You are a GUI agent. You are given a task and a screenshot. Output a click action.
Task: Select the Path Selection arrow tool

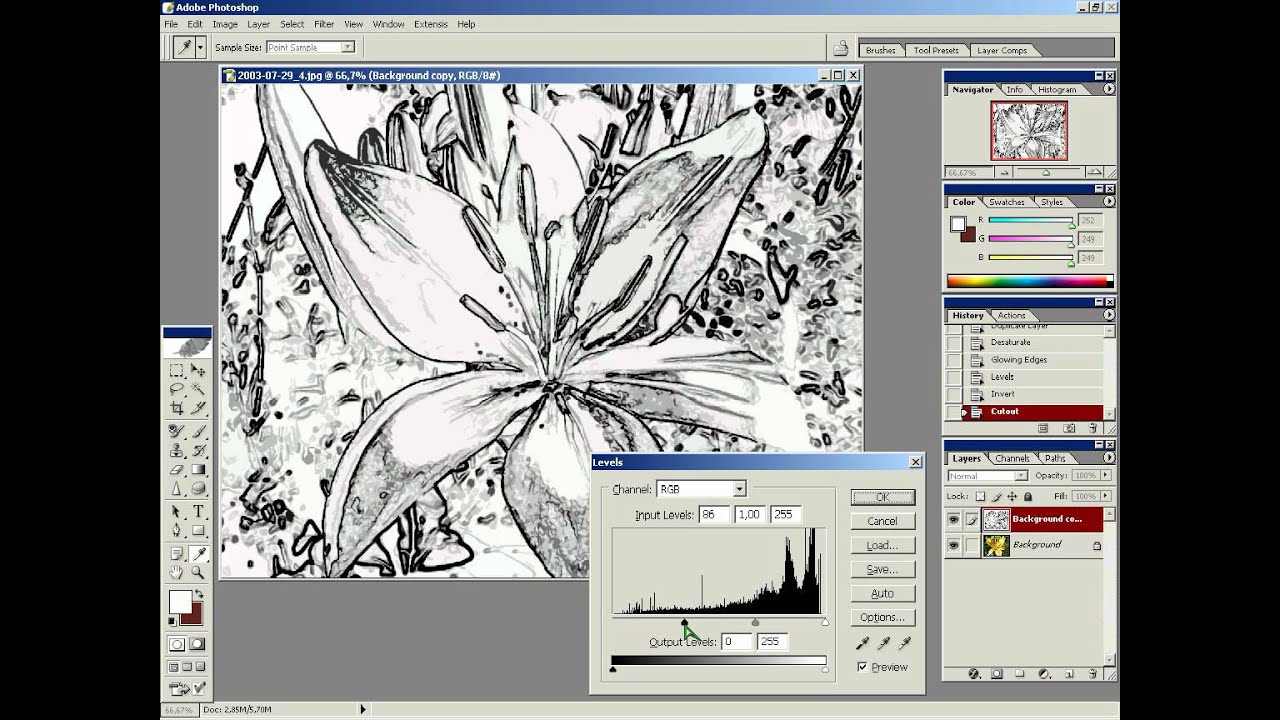pos(177,511)
